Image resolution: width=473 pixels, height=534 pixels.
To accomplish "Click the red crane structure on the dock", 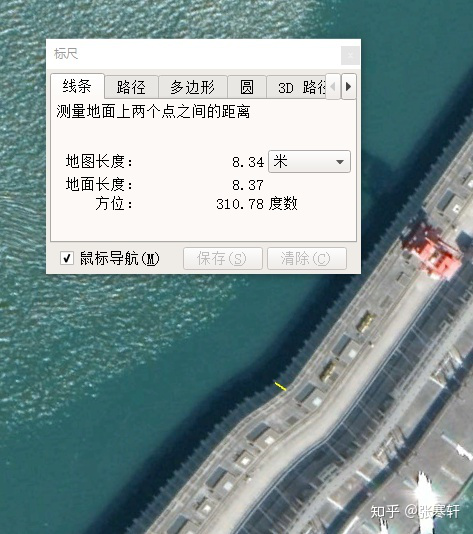I will 430,250.
